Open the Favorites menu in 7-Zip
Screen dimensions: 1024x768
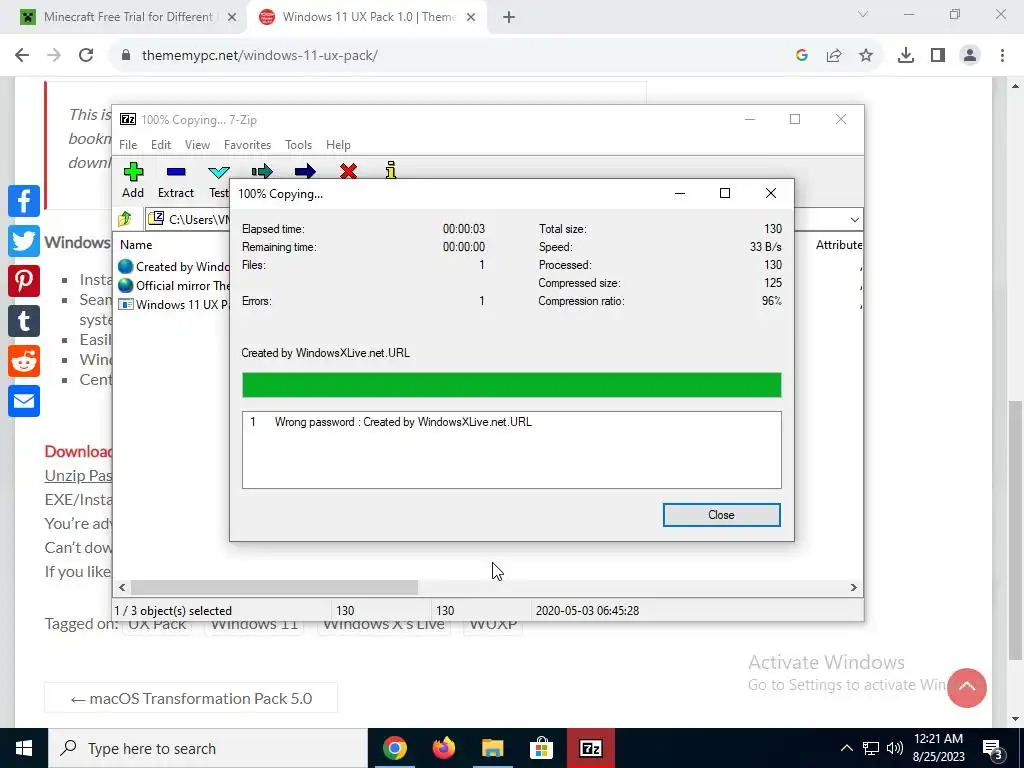(x=247, y=145)
